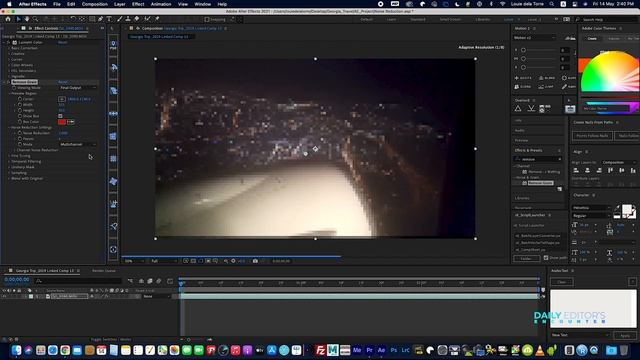Open the Viewing Mode Final Output dropdown

[x=78, y=88]
